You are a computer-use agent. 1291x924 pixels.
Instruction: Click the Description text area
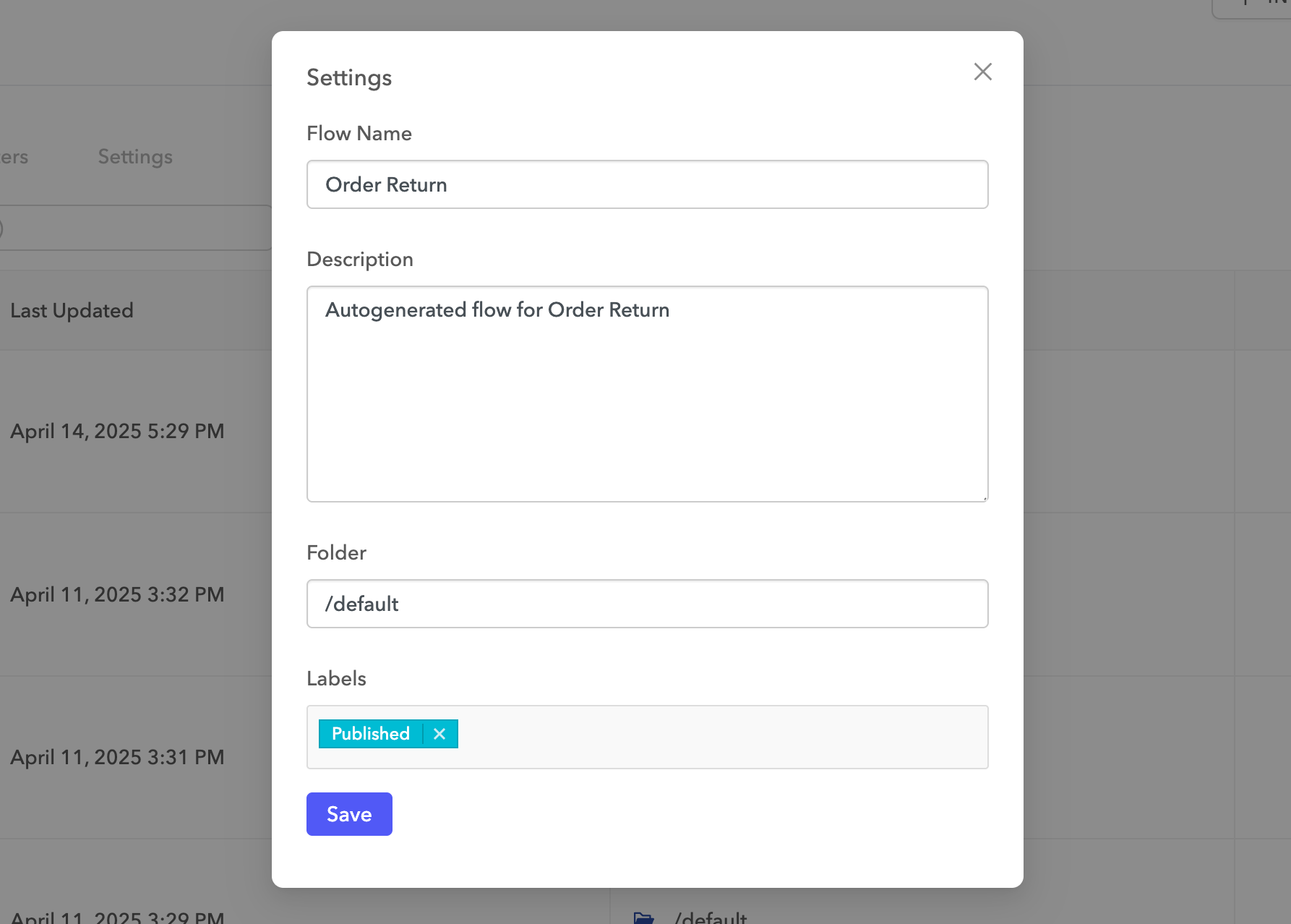click(647, 394)
